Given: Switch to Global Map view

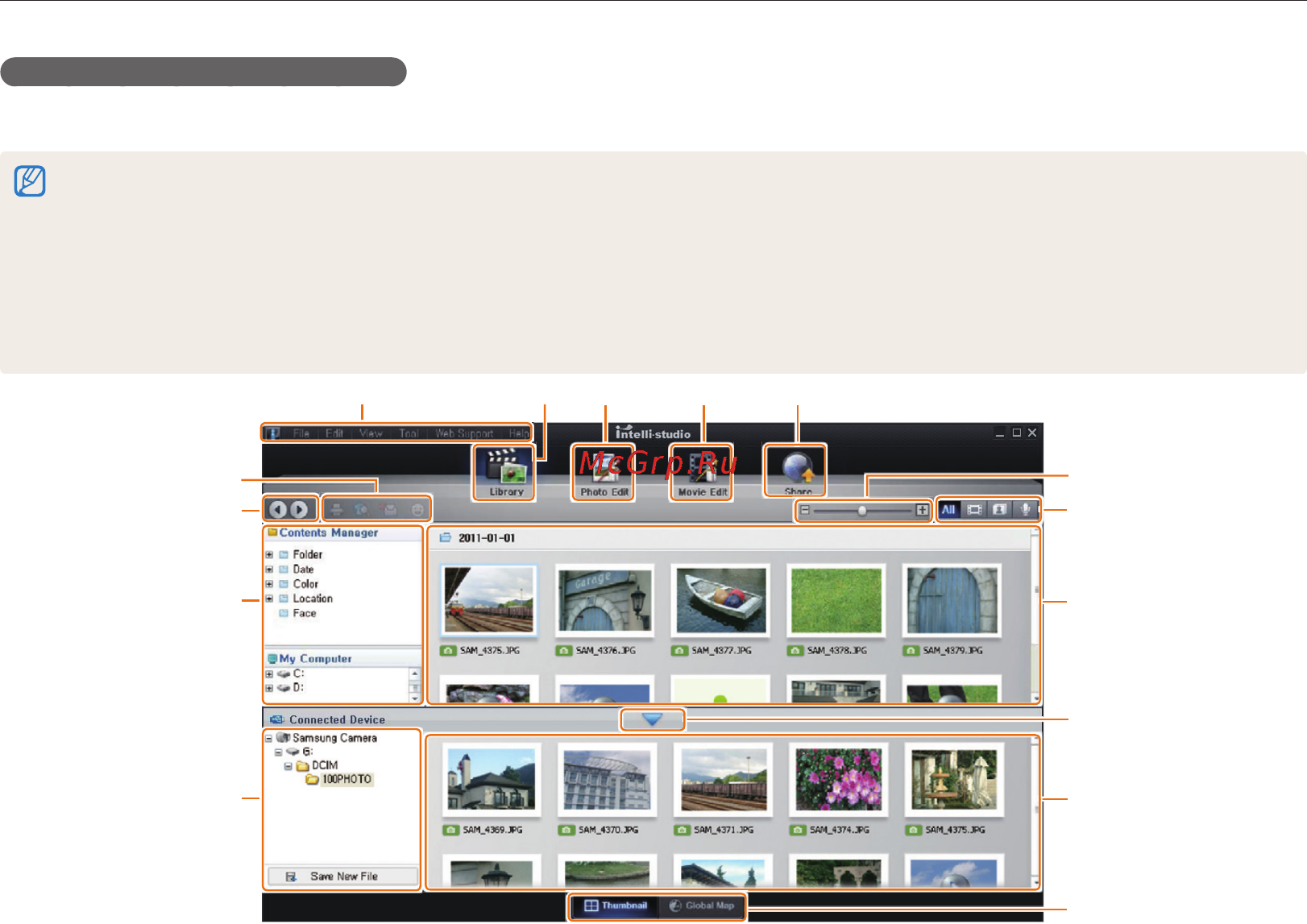Looking at the screenshot, I should [x=702, y=905].
